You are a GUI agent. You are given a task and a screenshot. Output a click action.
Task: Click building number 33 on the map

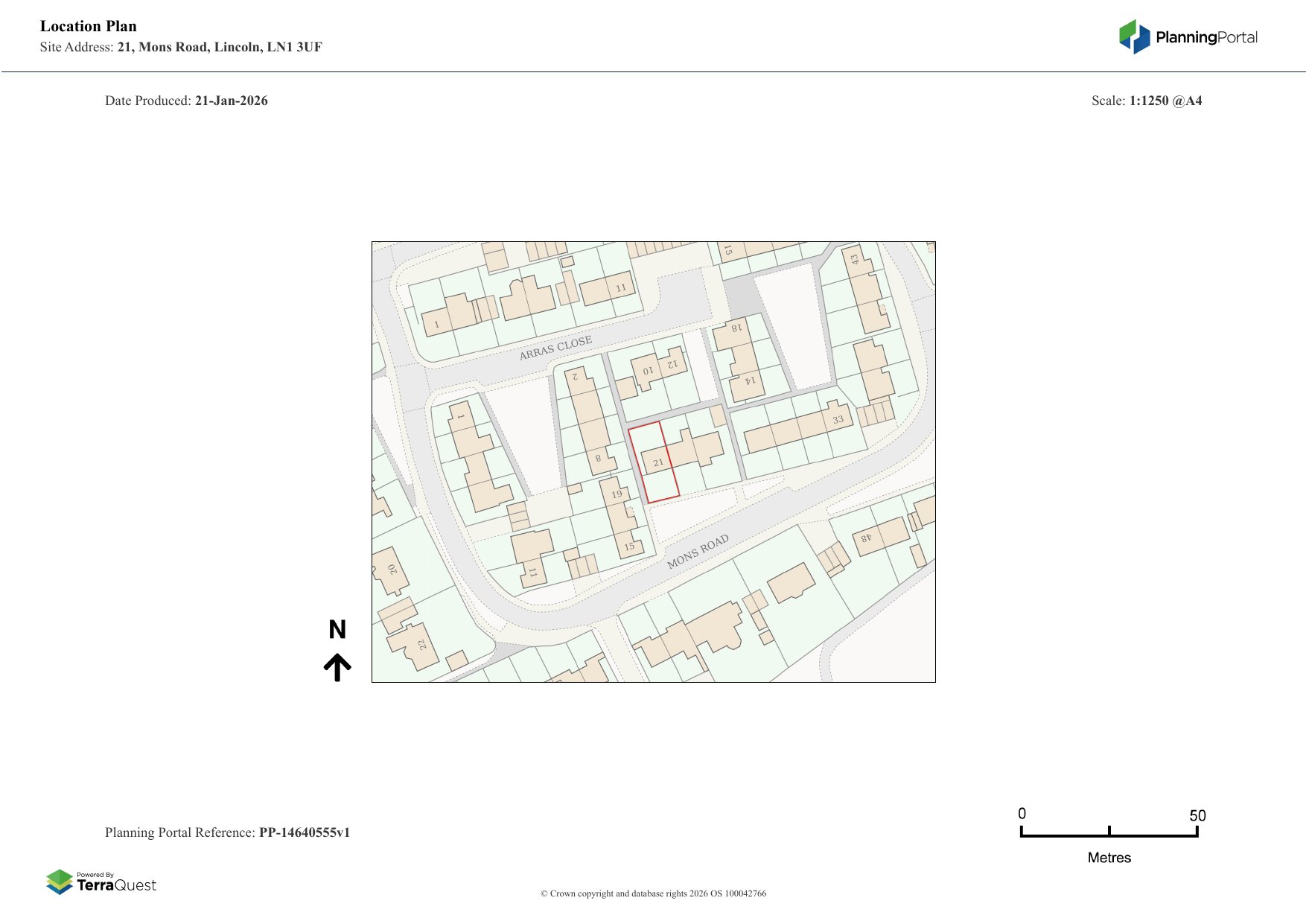tap(838, 420)
